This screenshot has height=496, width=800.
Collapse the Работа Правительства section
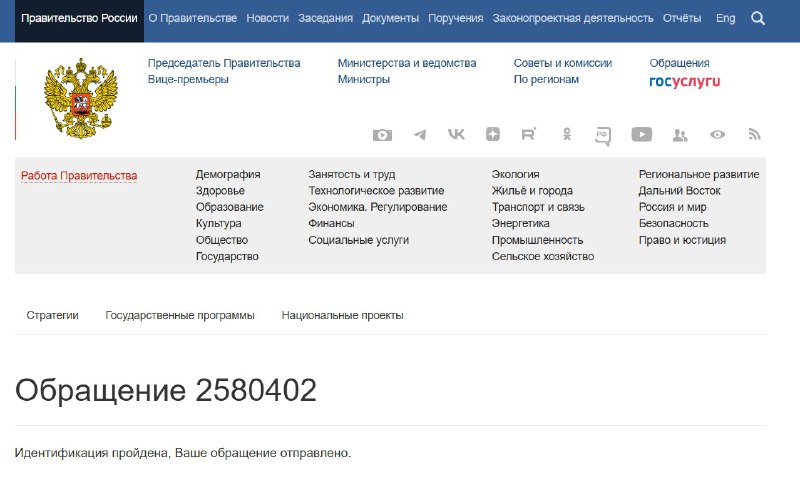(79, 176)
